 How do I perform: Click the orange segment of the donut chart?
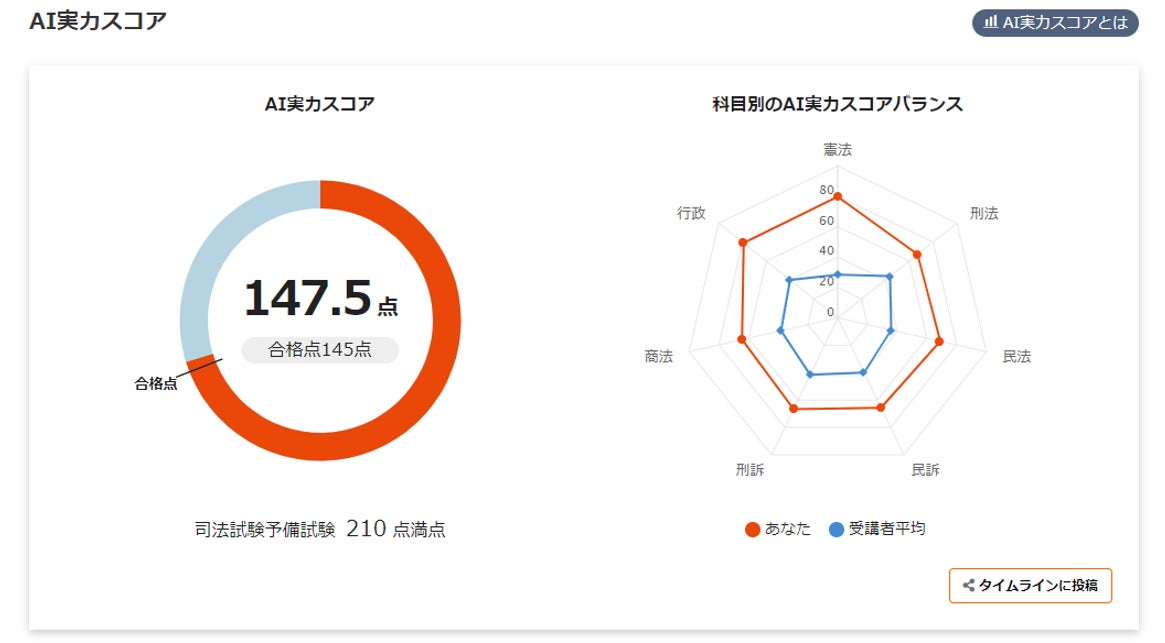tap(440, 380)
